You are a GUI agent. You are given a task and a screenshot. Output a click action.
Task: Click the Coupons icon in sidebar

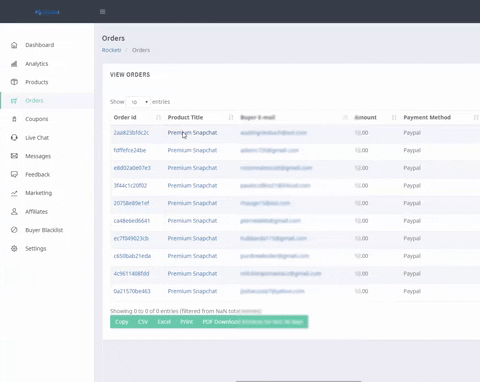(x=14, y=119)
